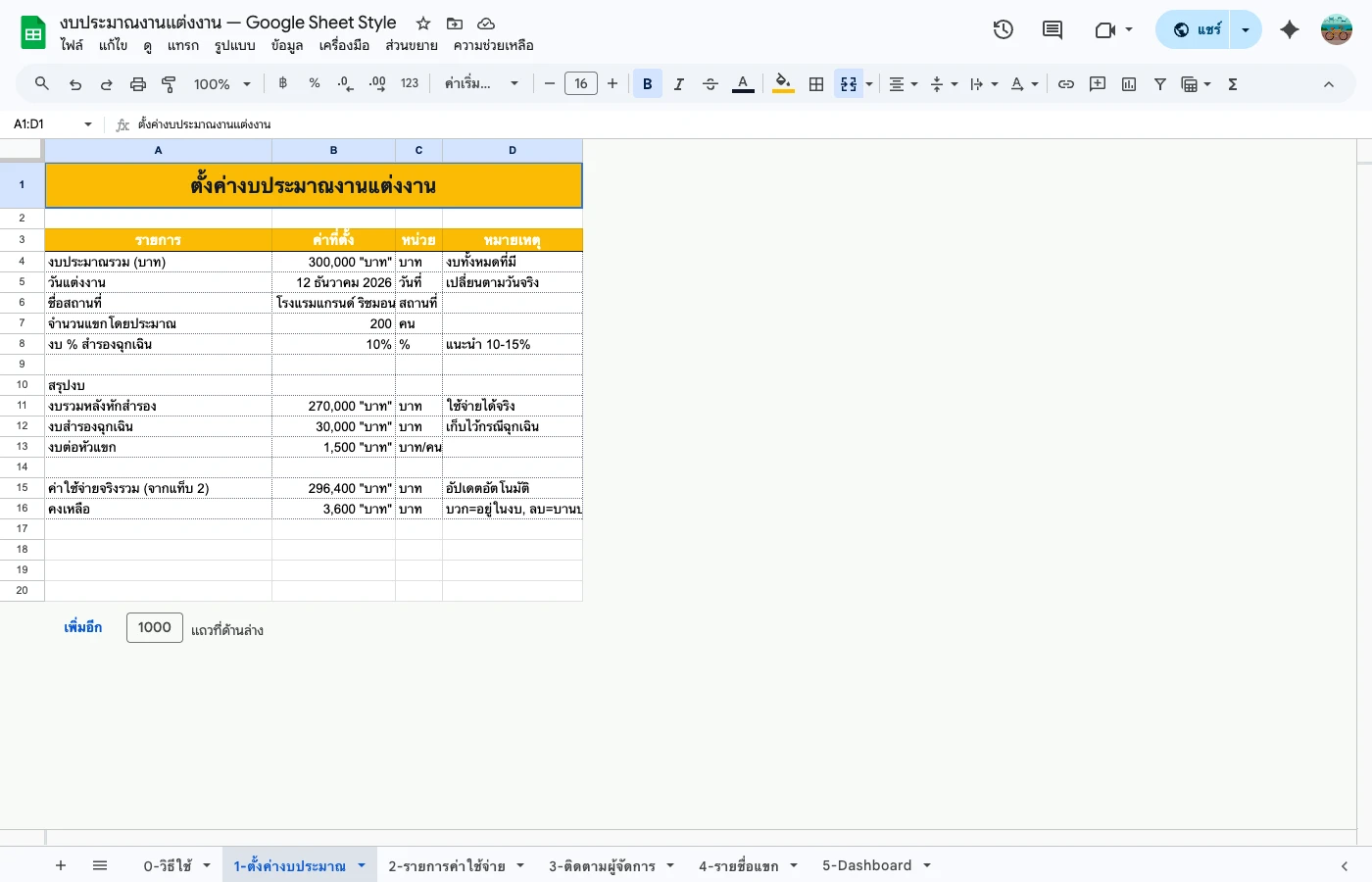Screen dimensions: 1372x882
Task: Click the เพิ่มอีก add rows link
Action: pos(83,627)
